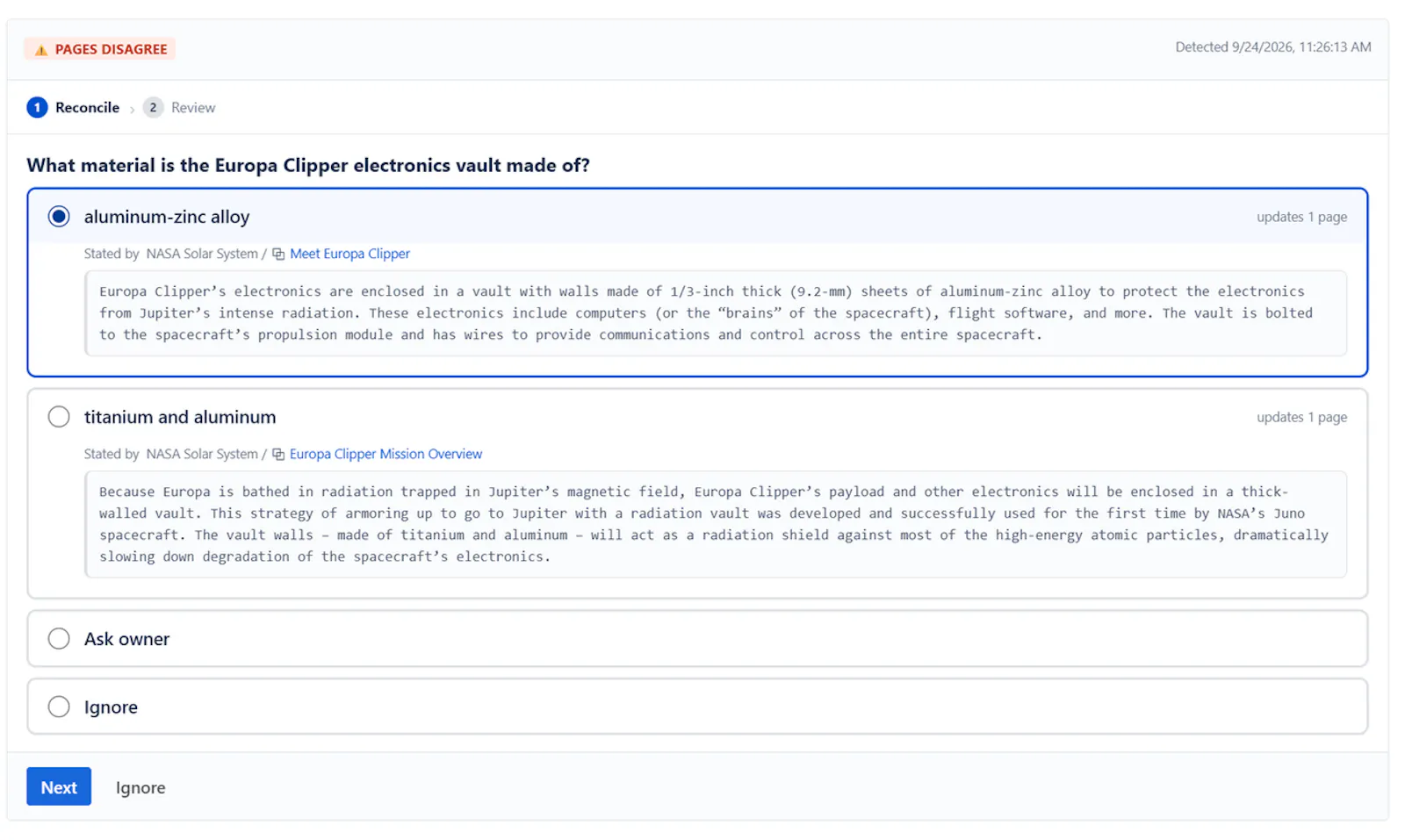This screenshot has height=840, width=1405.
Task: Choose the Ask owner radio option
Action: [x=59, y=639]
